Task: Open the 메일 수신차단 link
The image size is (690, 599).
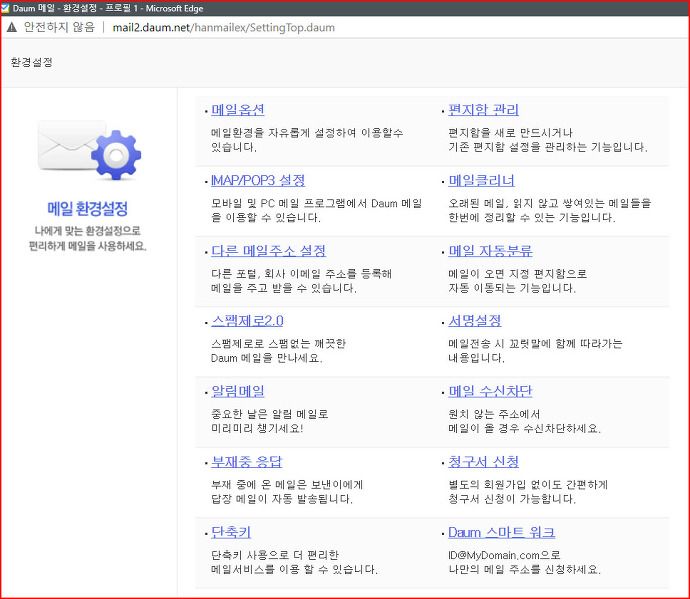Action: point(490,391)
